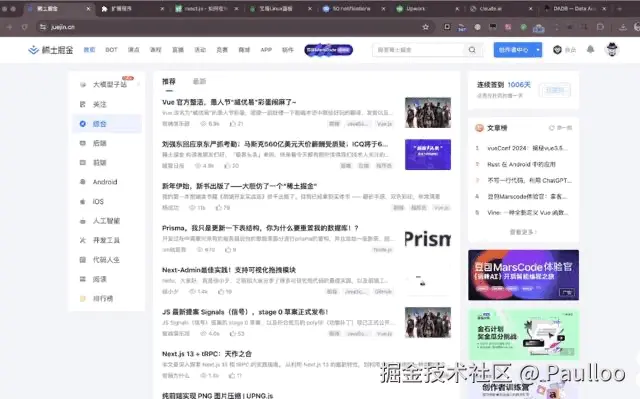This screenshot has width=640, height=399.
Task: Open the notification bell
Action: pos(590,49)
